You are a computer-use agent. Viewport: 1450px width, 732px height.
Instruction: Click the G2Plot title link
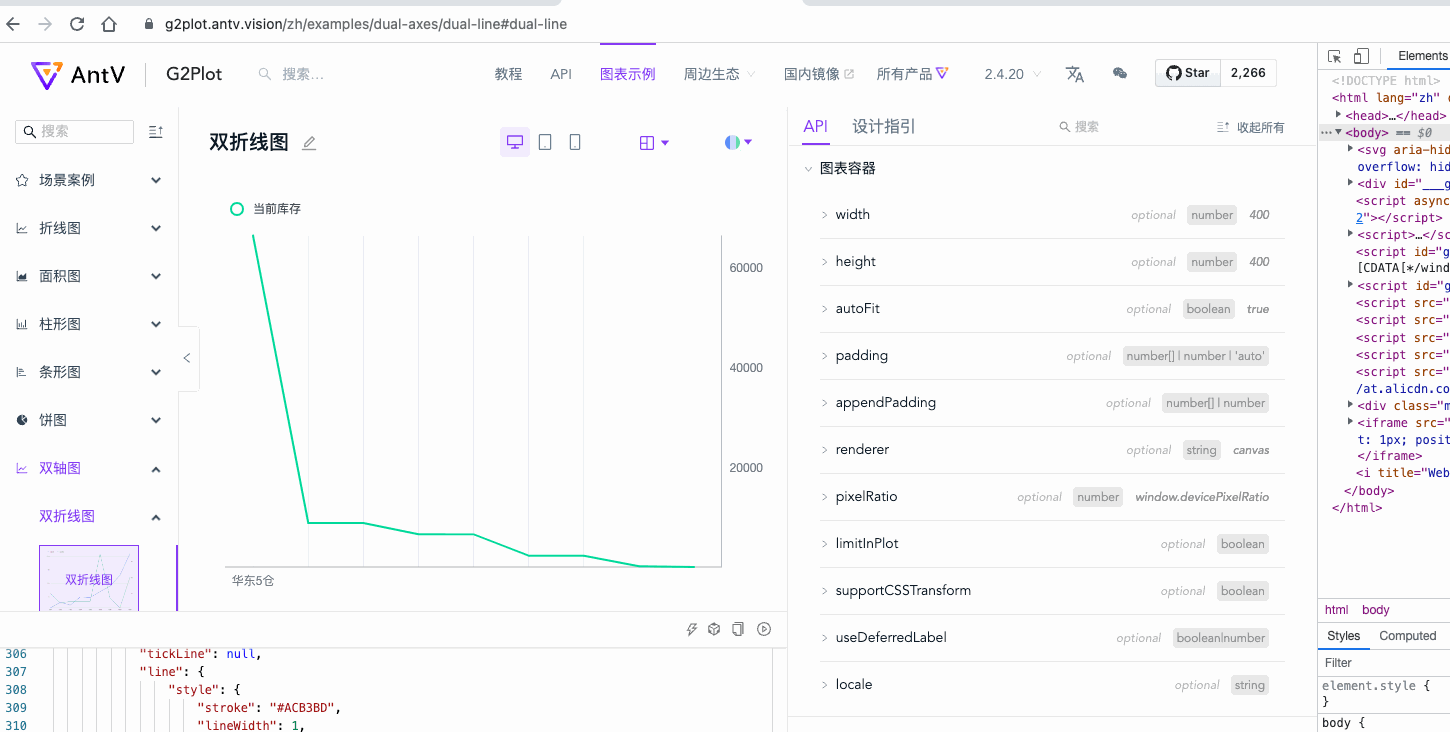(195, 74)
